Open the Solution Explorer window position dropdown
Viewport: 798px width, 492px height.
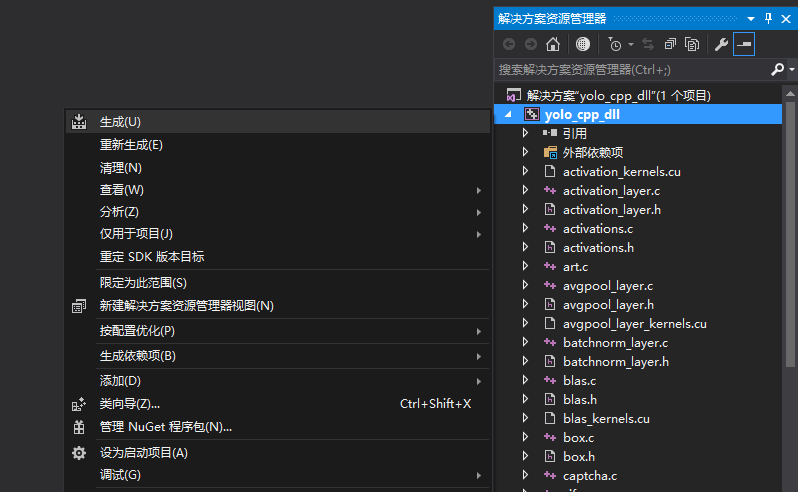click(751, 19)
